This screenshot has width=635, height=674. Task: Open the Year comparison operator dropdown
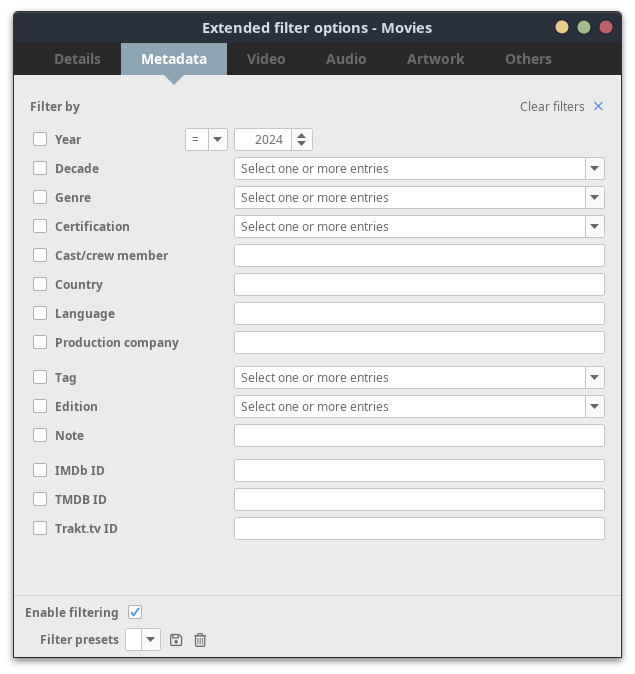217,140
